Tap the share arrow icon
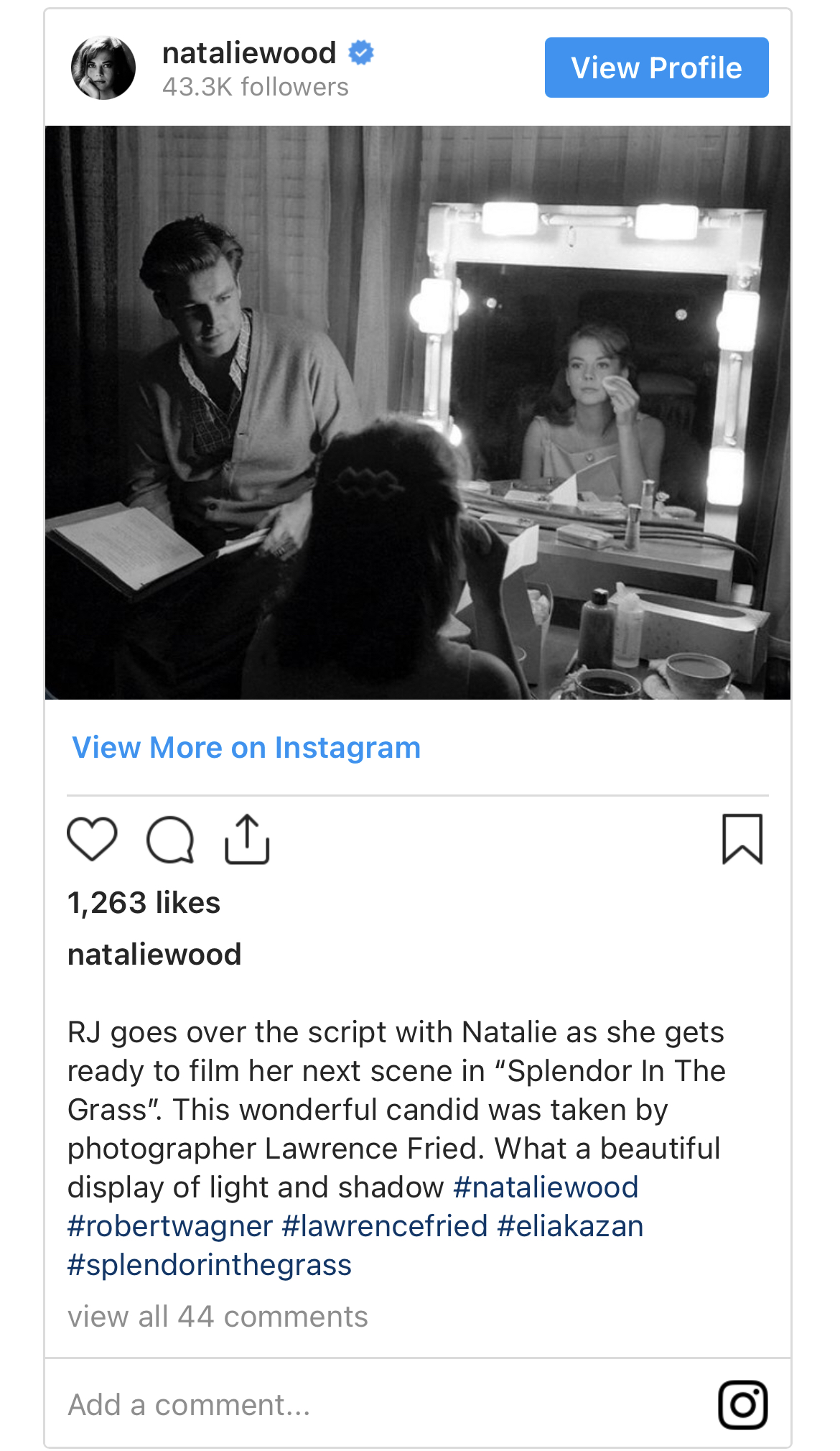840x1451 pixels. point(247,839)
